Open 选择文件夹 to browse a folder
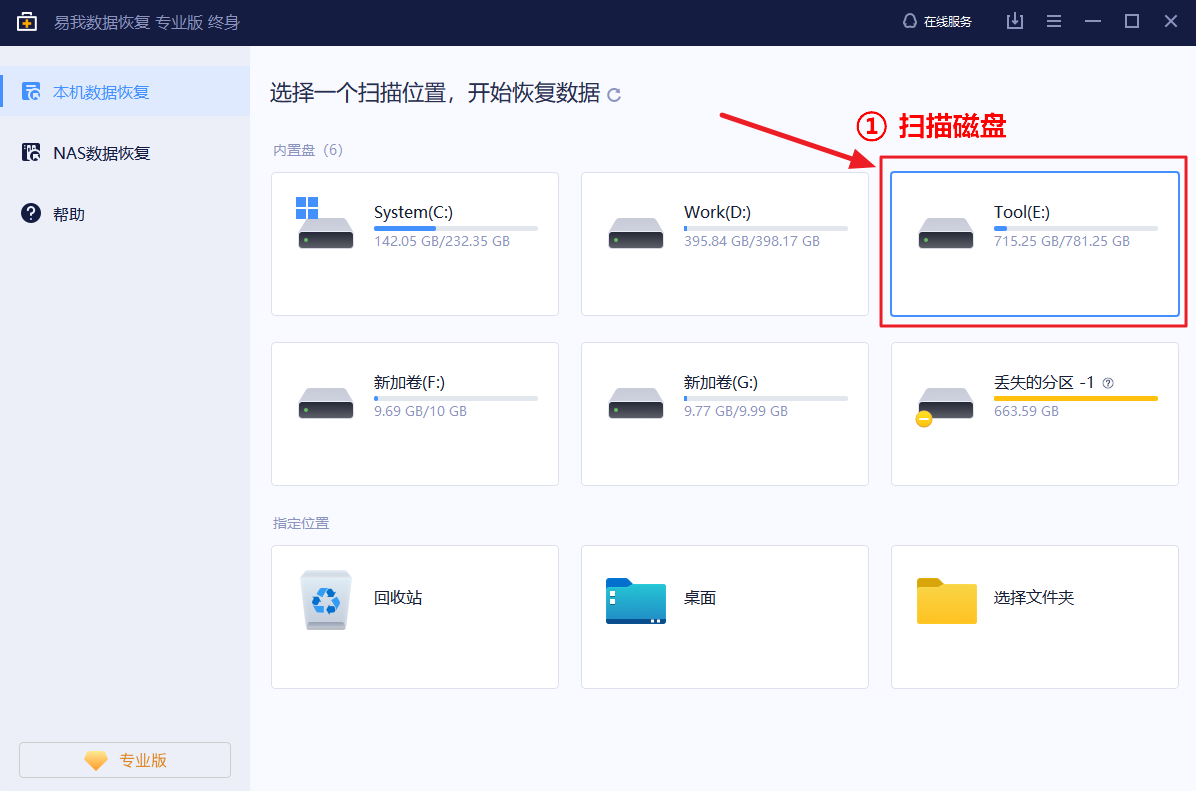Screen dimensions: 1196x791 [x=1034, y=617]
